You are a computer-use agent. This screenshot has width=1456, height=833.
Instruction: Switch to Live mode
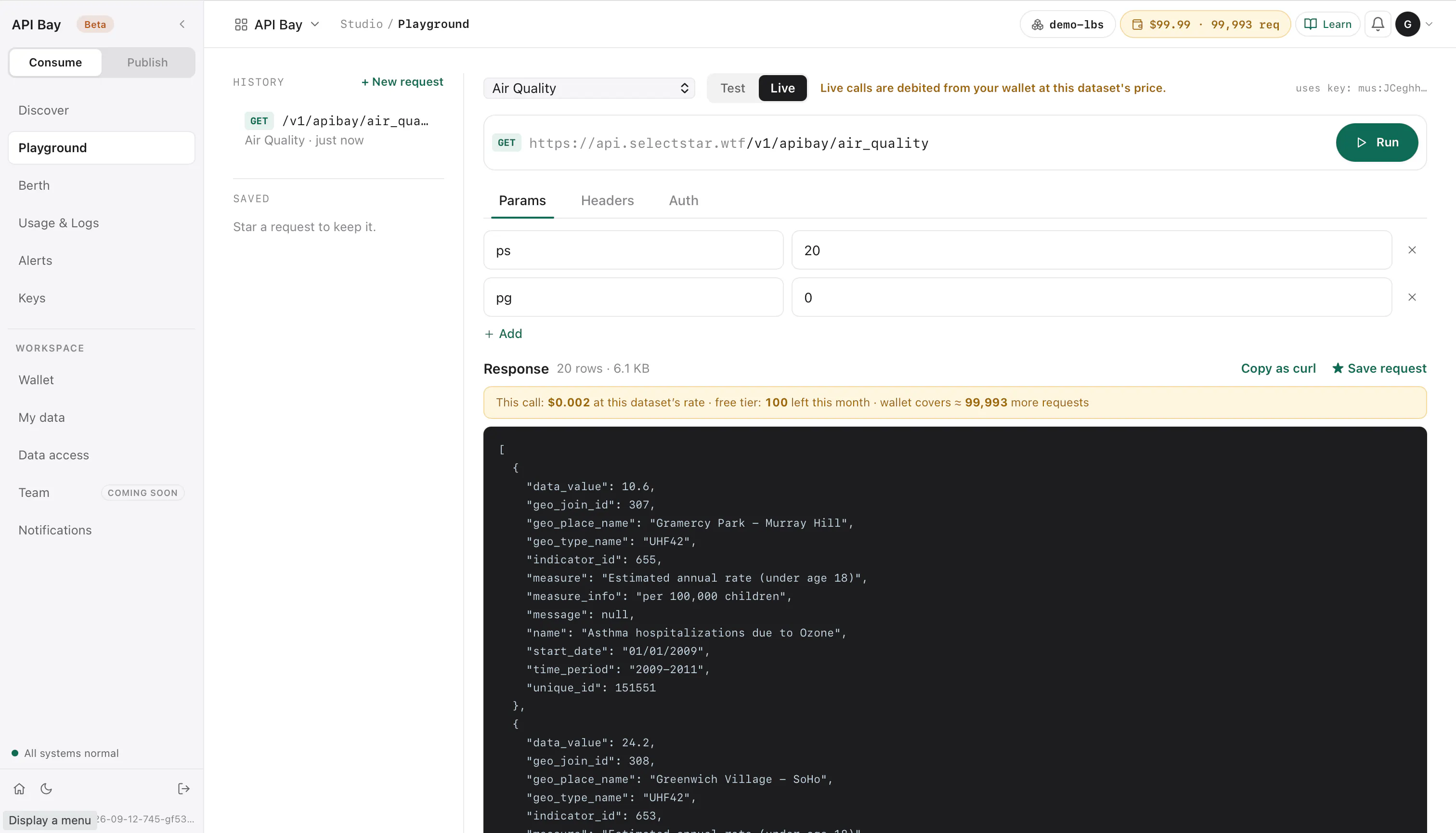click(x=782, y=88)
